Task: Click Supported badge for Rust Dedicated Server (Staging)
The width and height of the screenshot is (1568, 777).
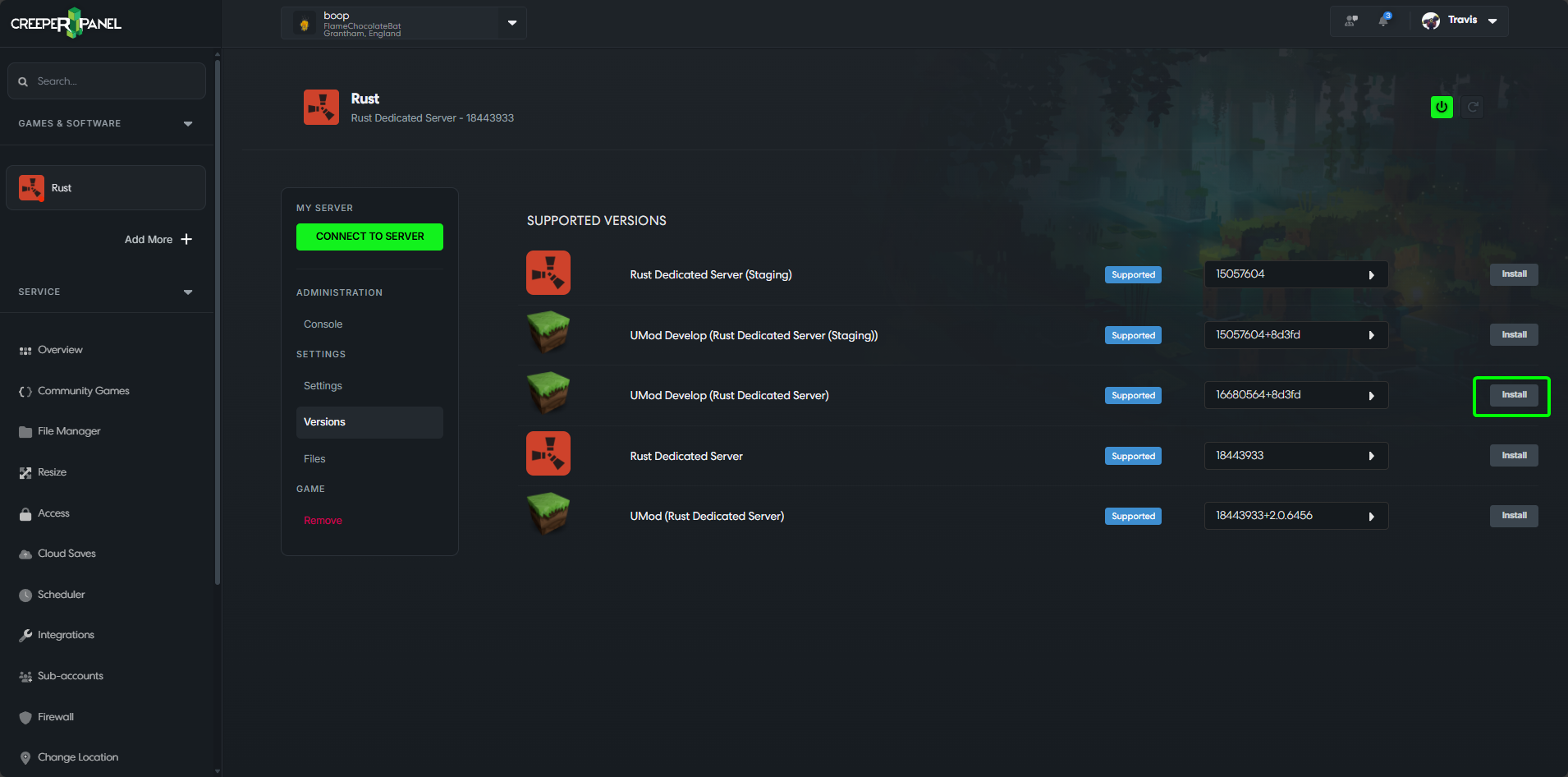Action: click(x=1133, y=275)
